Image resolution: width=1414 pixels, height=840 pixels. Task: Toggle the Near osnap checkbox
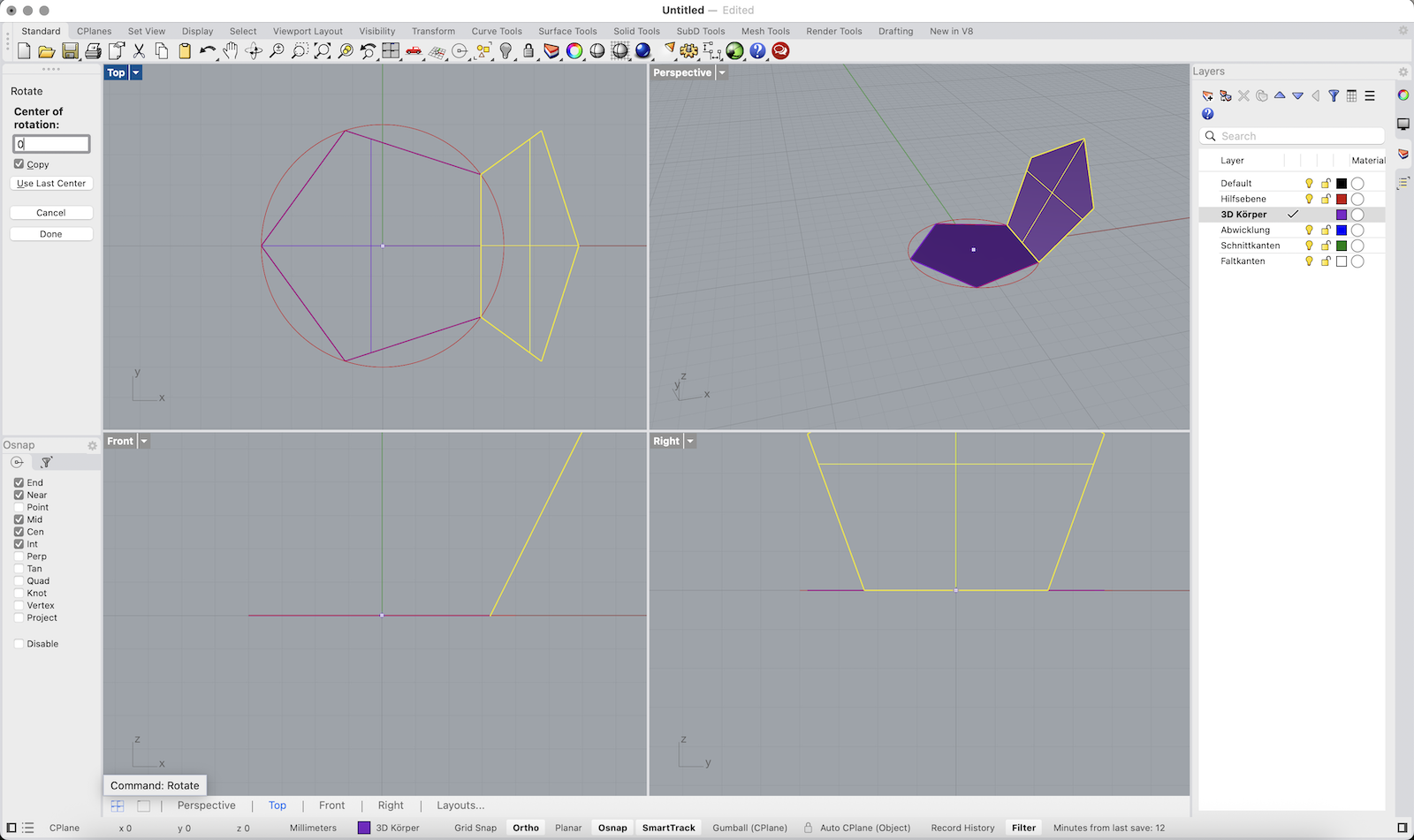tap(19, 495)
